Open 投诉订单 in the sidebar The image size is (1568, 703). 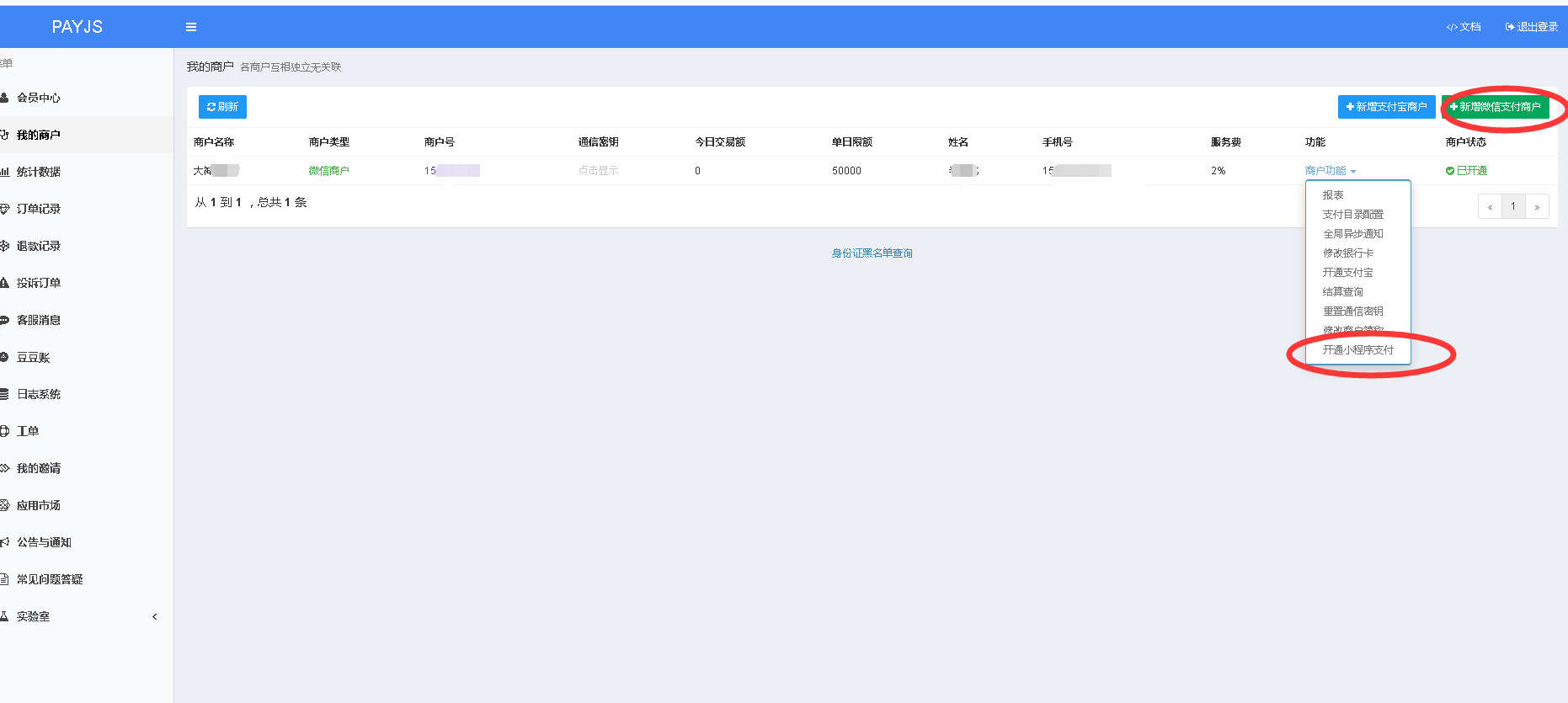87,283
